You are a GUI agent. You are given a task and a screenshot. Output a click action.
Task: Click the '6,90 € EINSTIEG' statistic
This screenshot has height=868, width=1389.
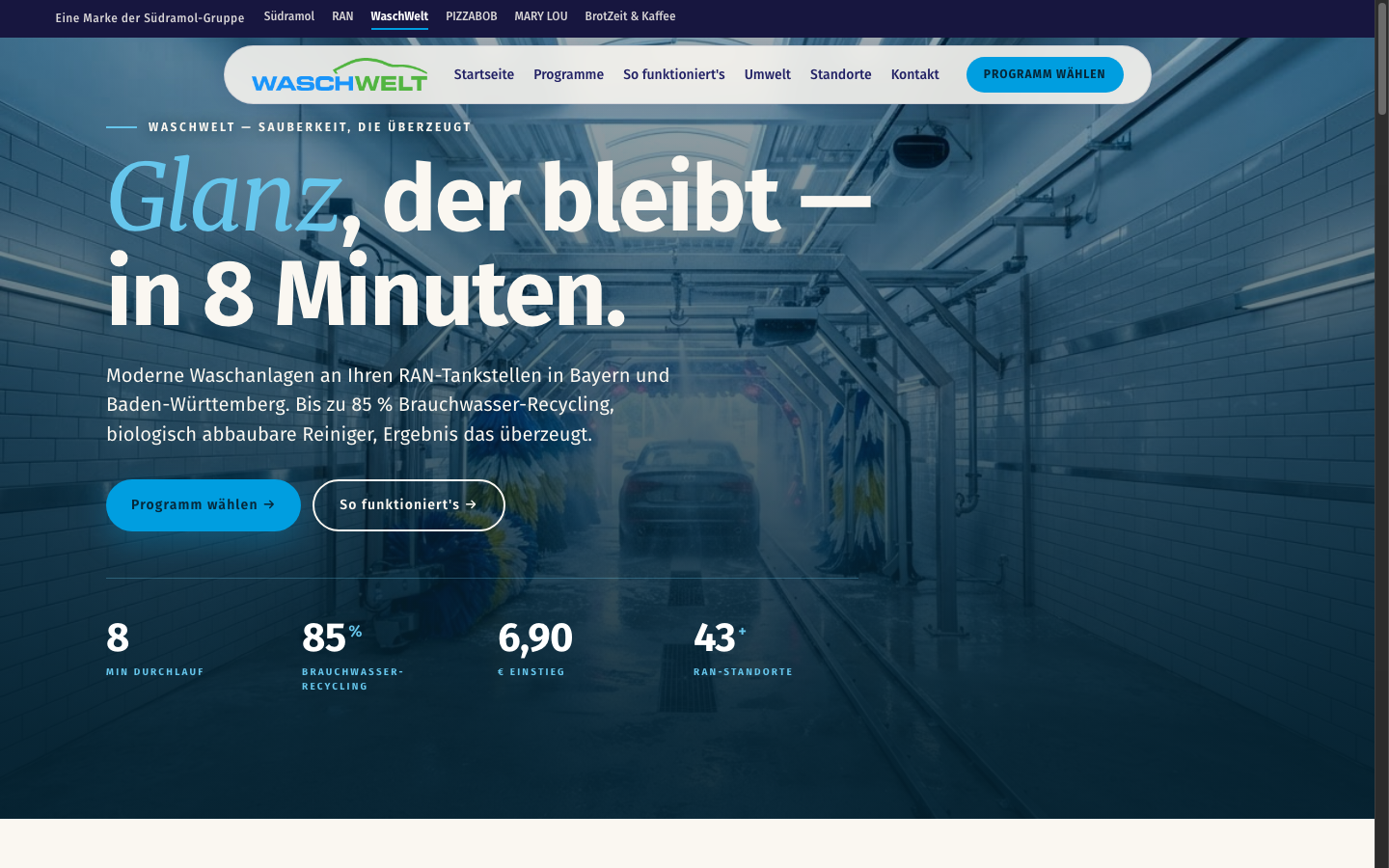tap(535, 647)
